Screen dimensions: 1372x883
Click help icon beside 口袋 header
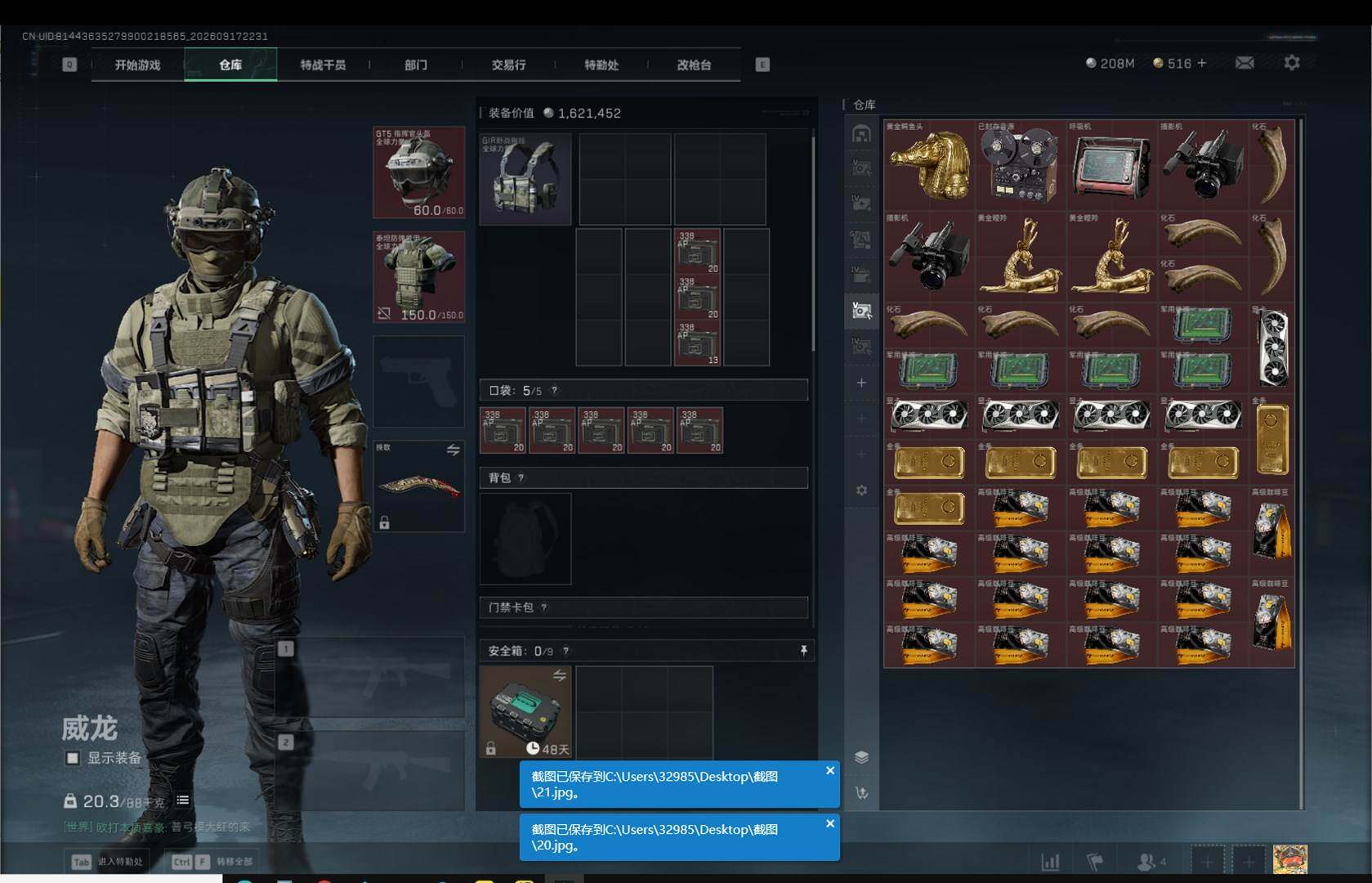pyautogui.click(x=554, y=391)
